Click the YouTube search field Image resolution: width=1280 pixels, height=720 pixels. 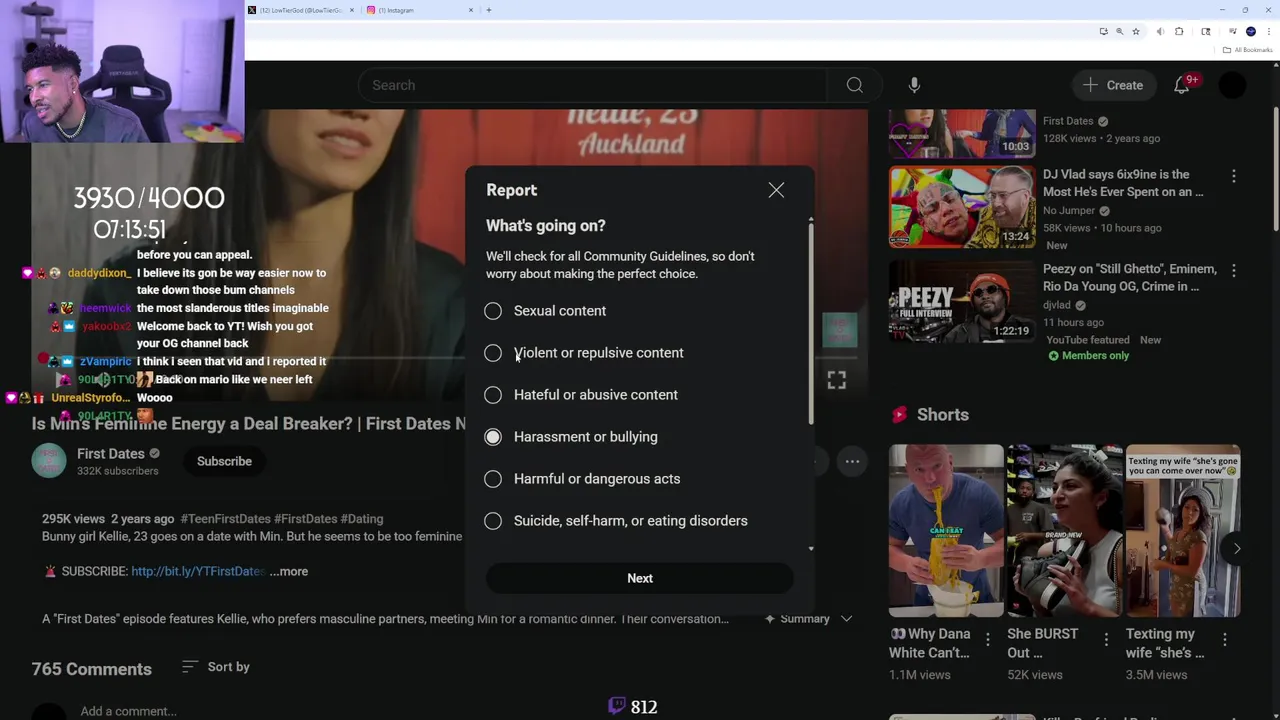(594, 85)
